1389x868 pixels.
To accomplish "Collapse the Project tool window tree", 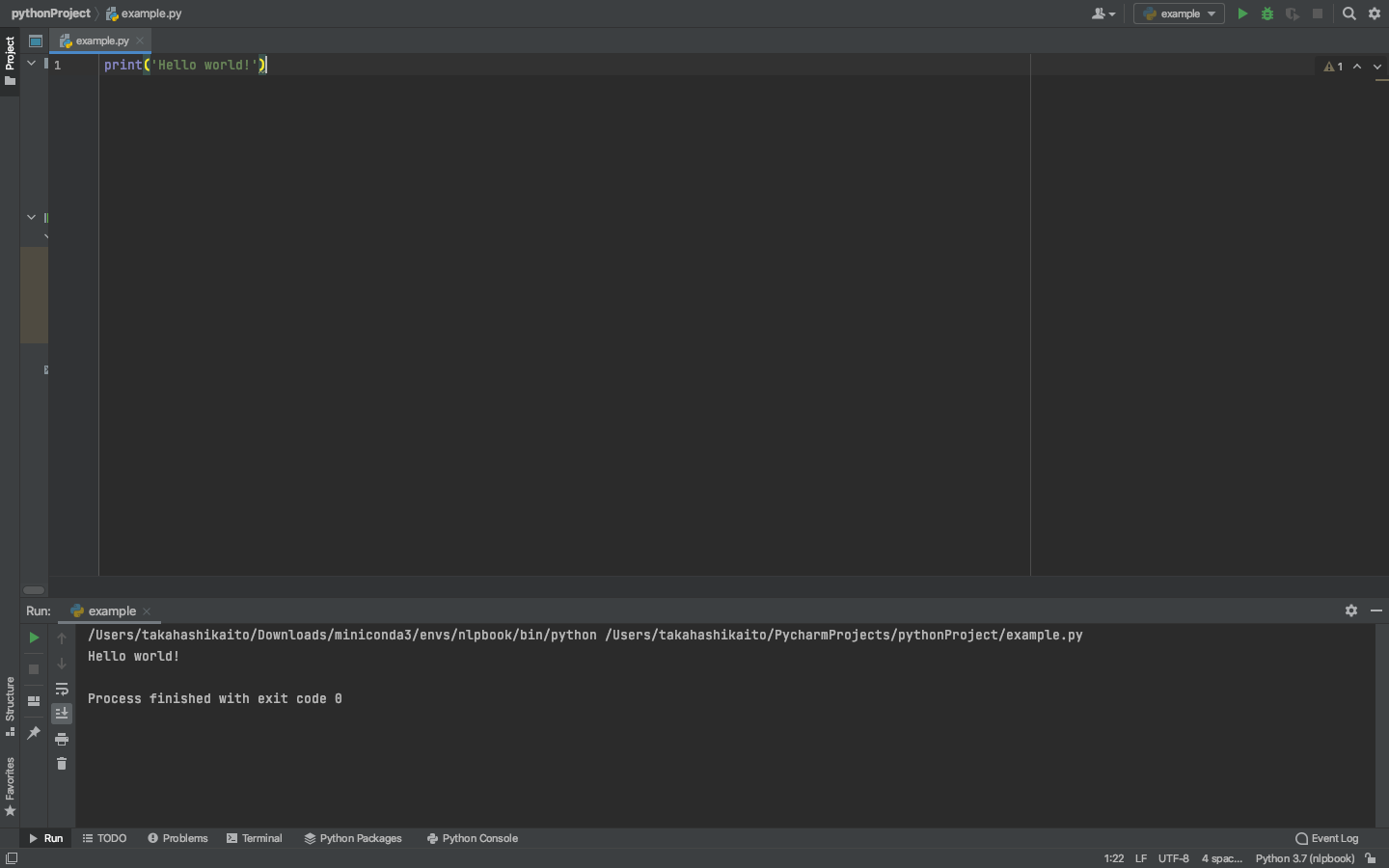I will (30, 61).
